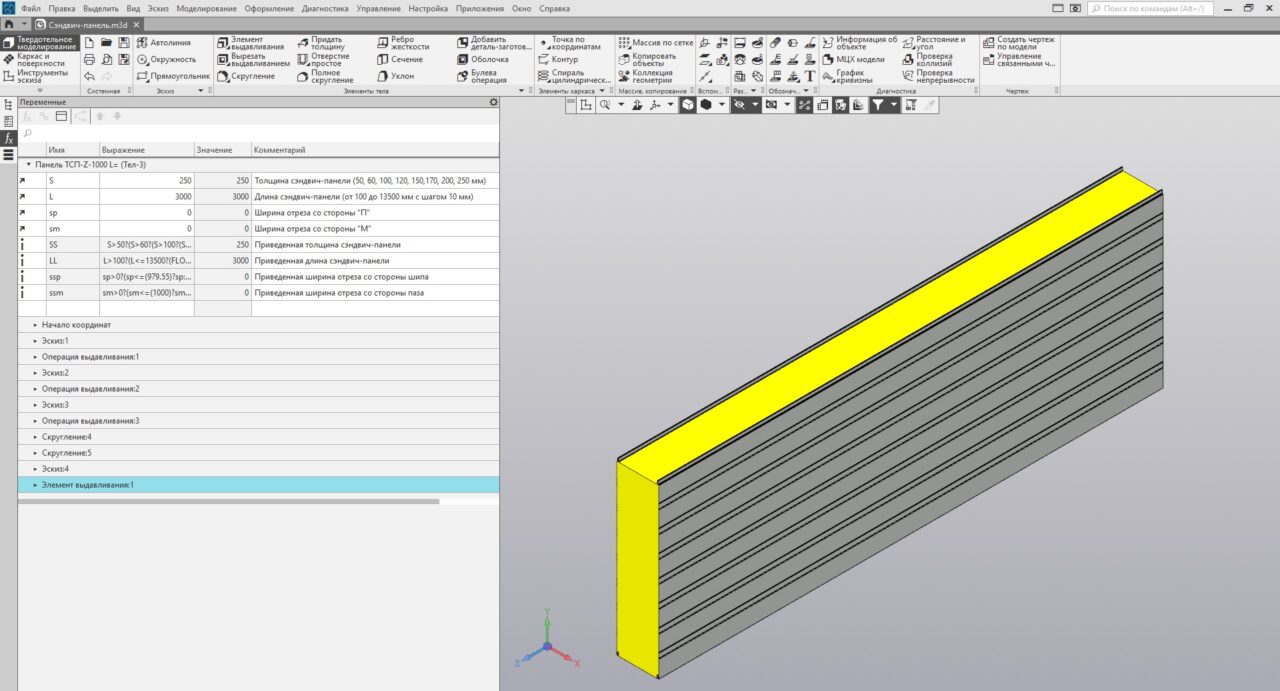
Task: Select the Сечение section tool
Action: click(x=399, y=59)
